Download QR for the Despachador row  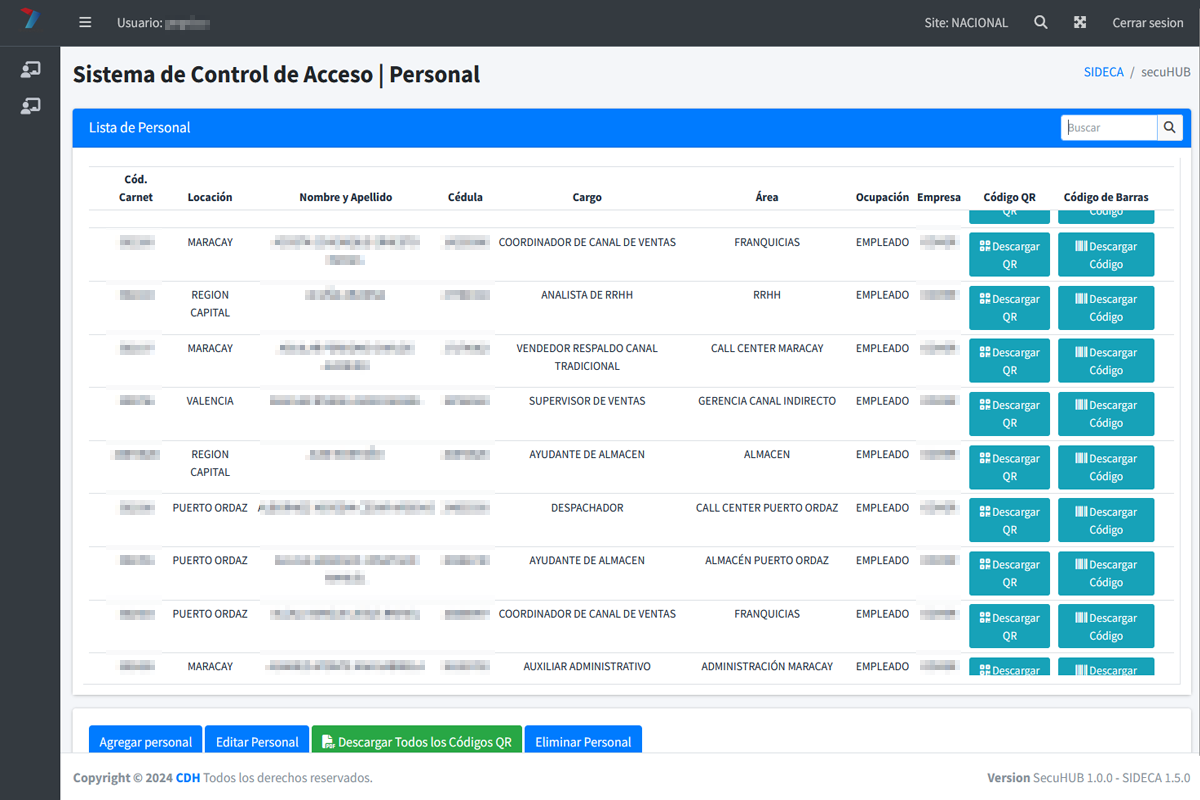(1009, 520)
